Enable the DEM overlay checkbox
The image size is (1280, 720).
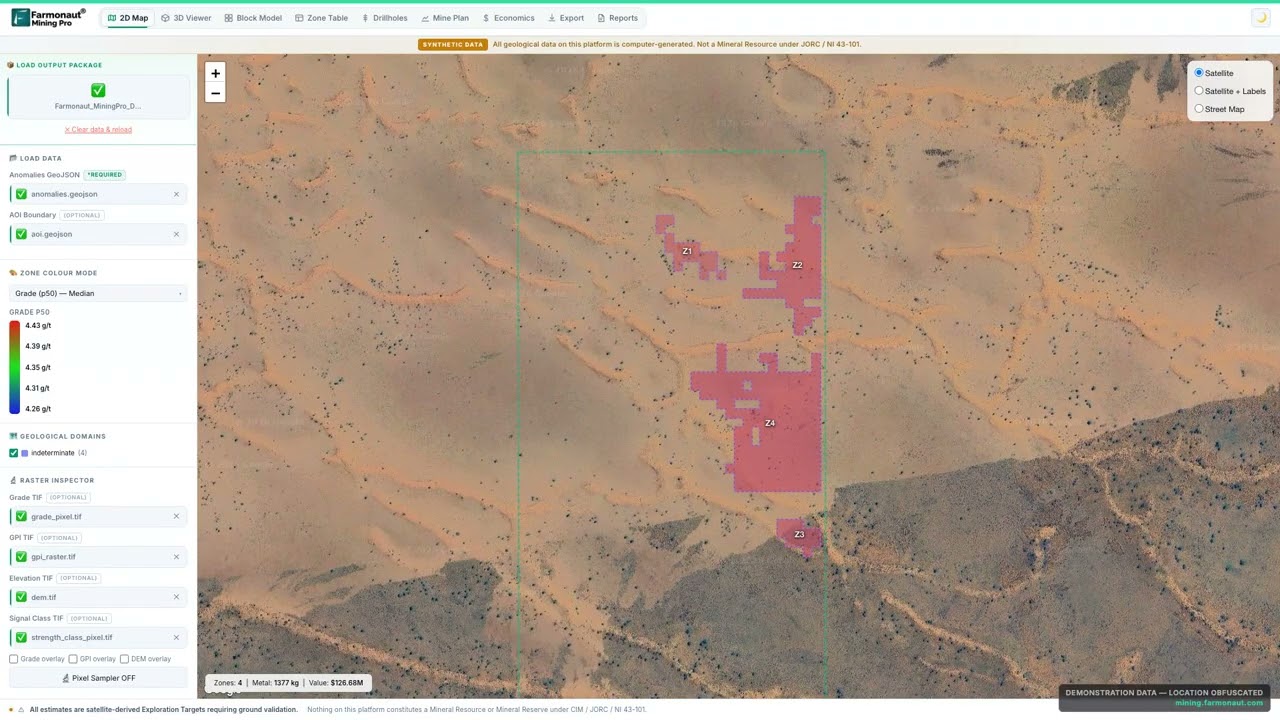click(124, 659)
